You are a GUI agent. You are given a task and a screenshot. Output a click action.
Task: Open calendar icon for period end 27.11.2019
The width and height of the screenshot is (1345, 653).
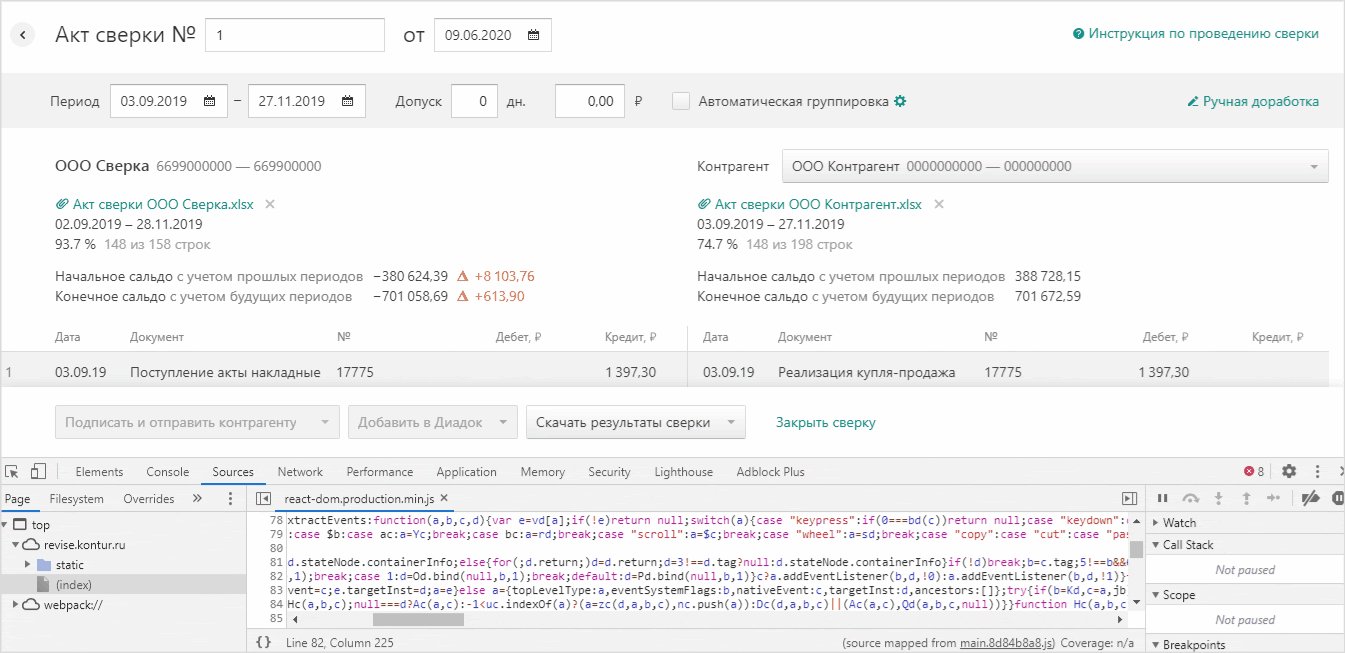(347, 101)
